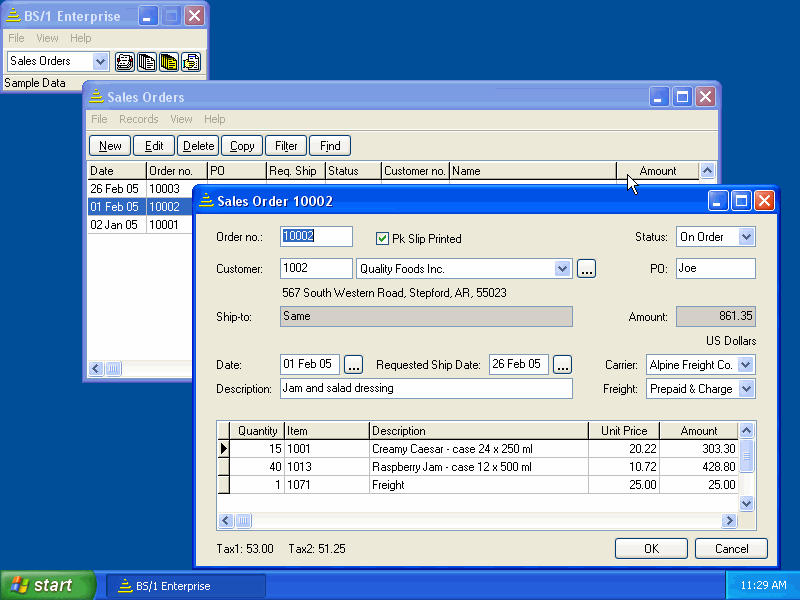Click the Sales Orders window pyramid icon
The image size is (800, 600).
pos(96,96)
